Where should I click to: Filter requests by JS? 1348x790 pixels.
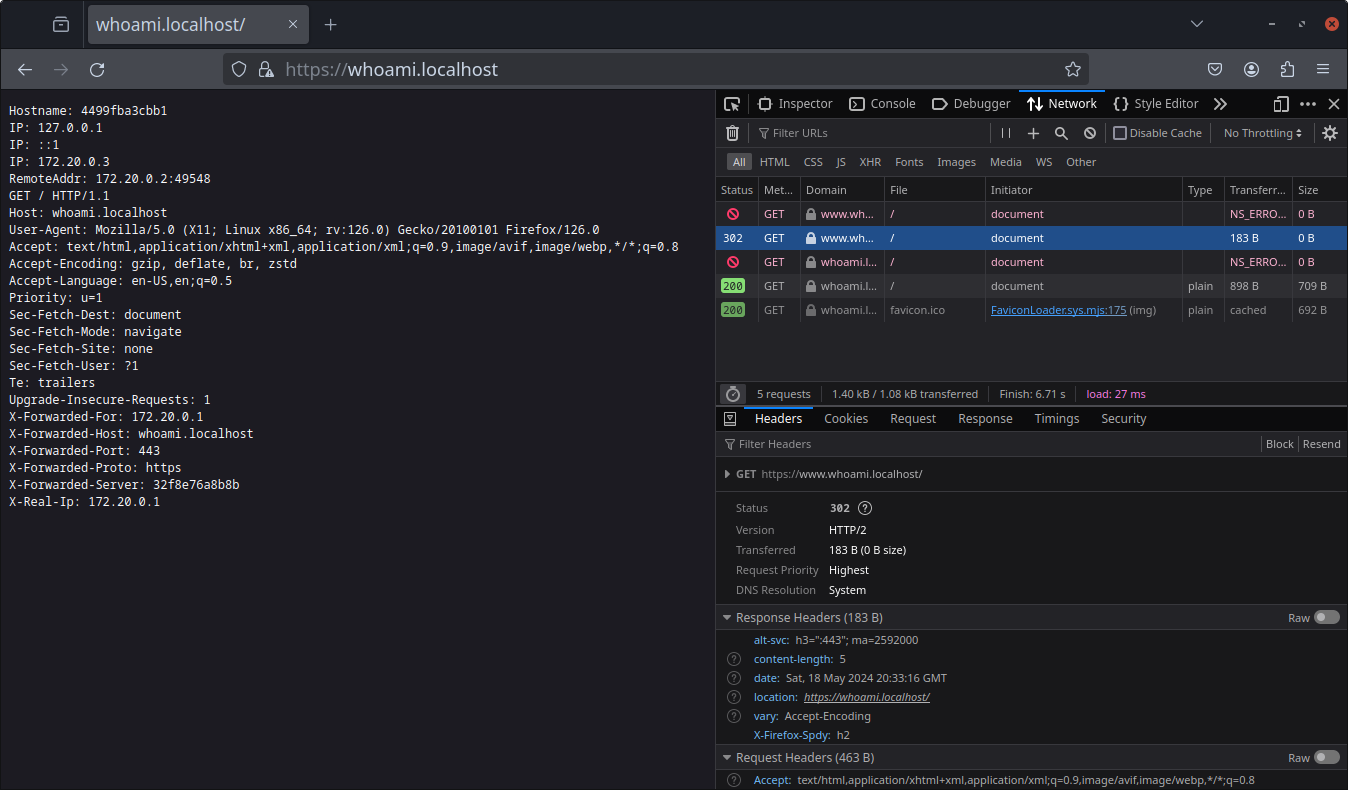[x=841, y=162]
